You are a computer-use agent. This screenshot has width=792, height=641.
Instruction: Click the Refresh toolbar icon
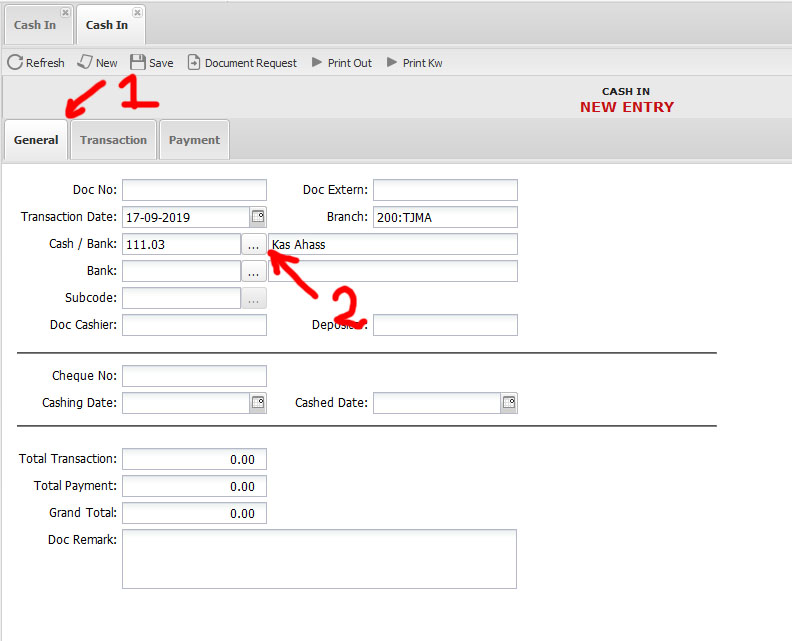(15, 62)
